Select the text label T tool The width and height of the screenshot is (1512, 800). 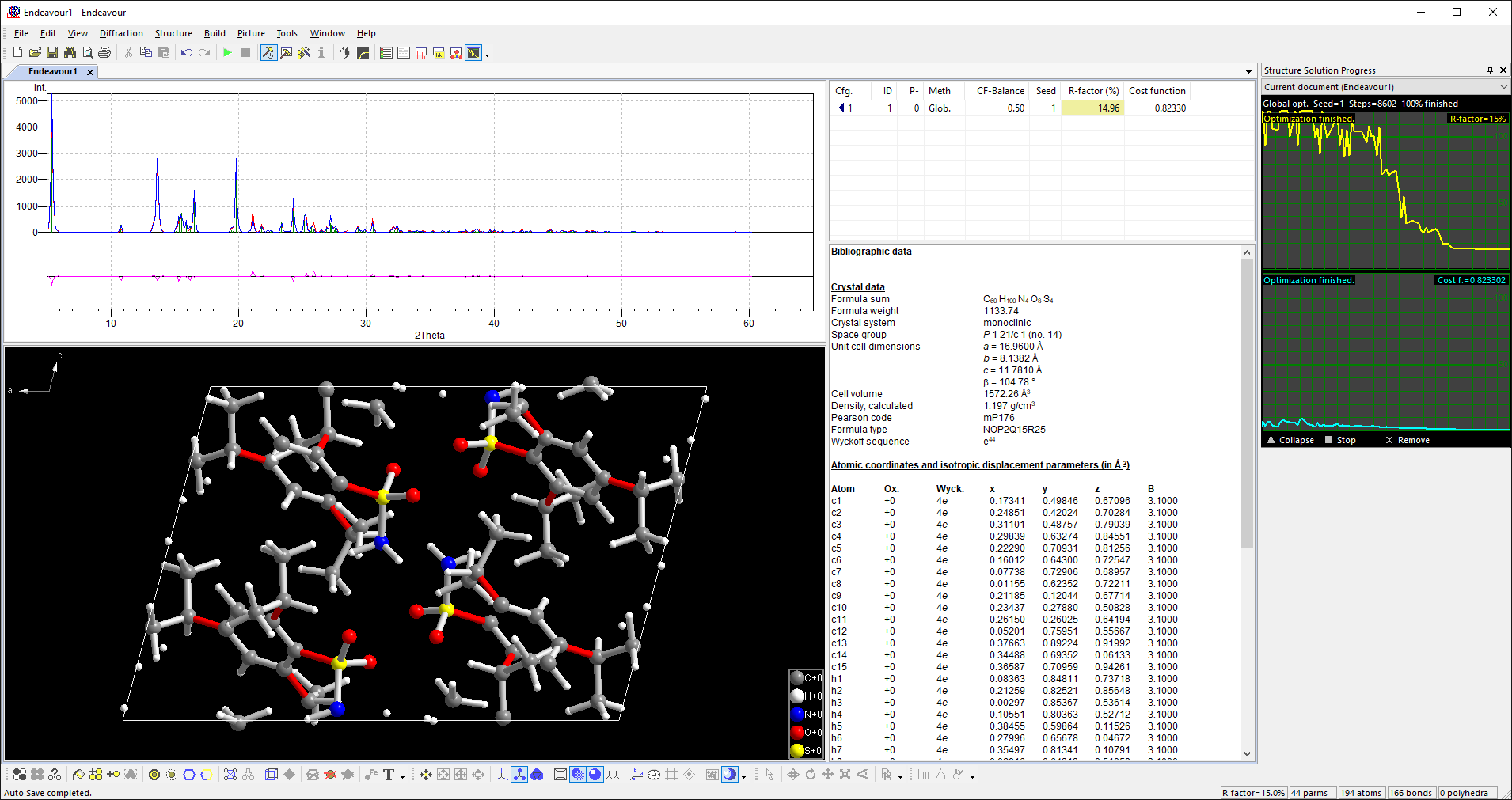(388, 775)
